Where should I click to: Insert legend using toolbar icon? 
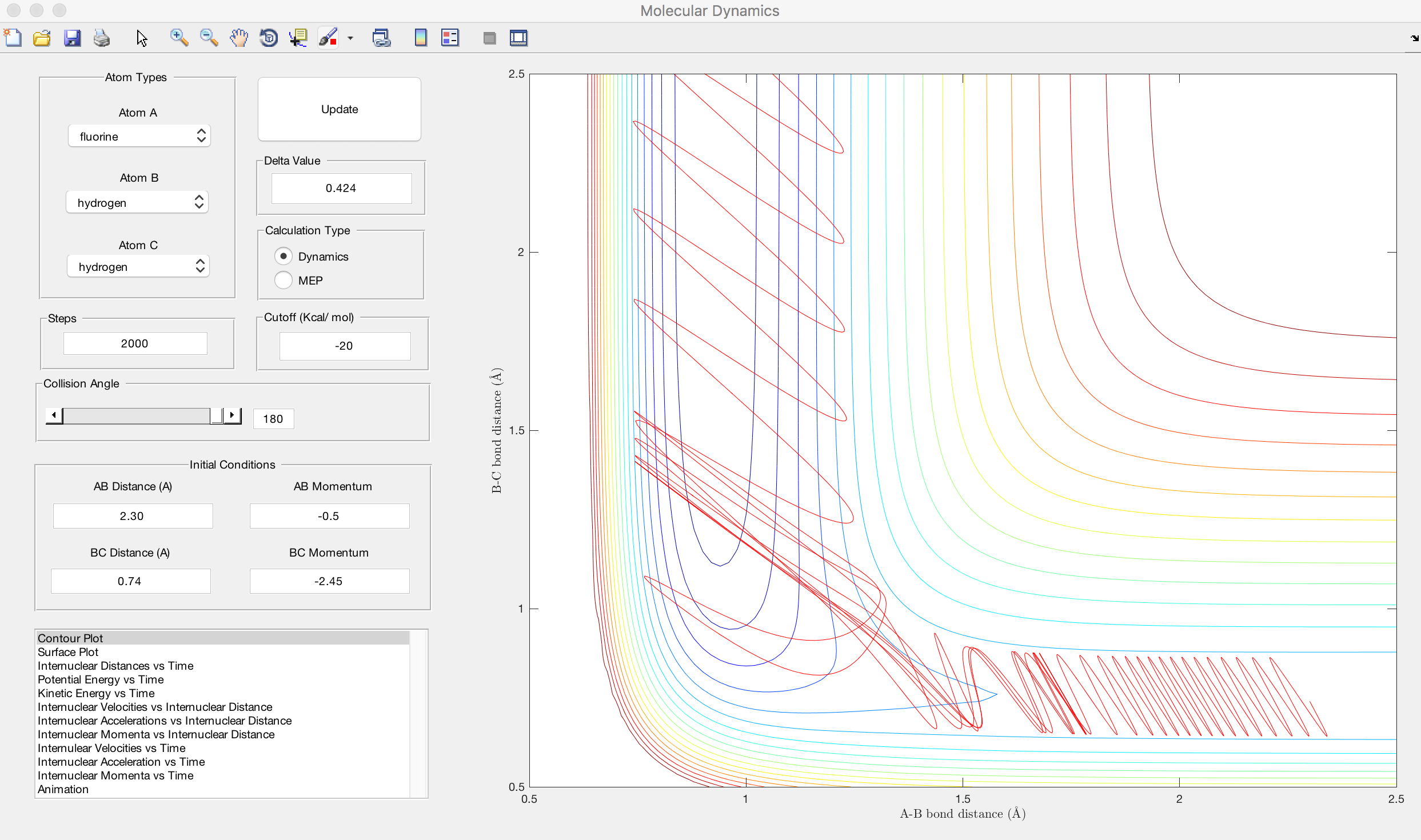pos(450,38)
